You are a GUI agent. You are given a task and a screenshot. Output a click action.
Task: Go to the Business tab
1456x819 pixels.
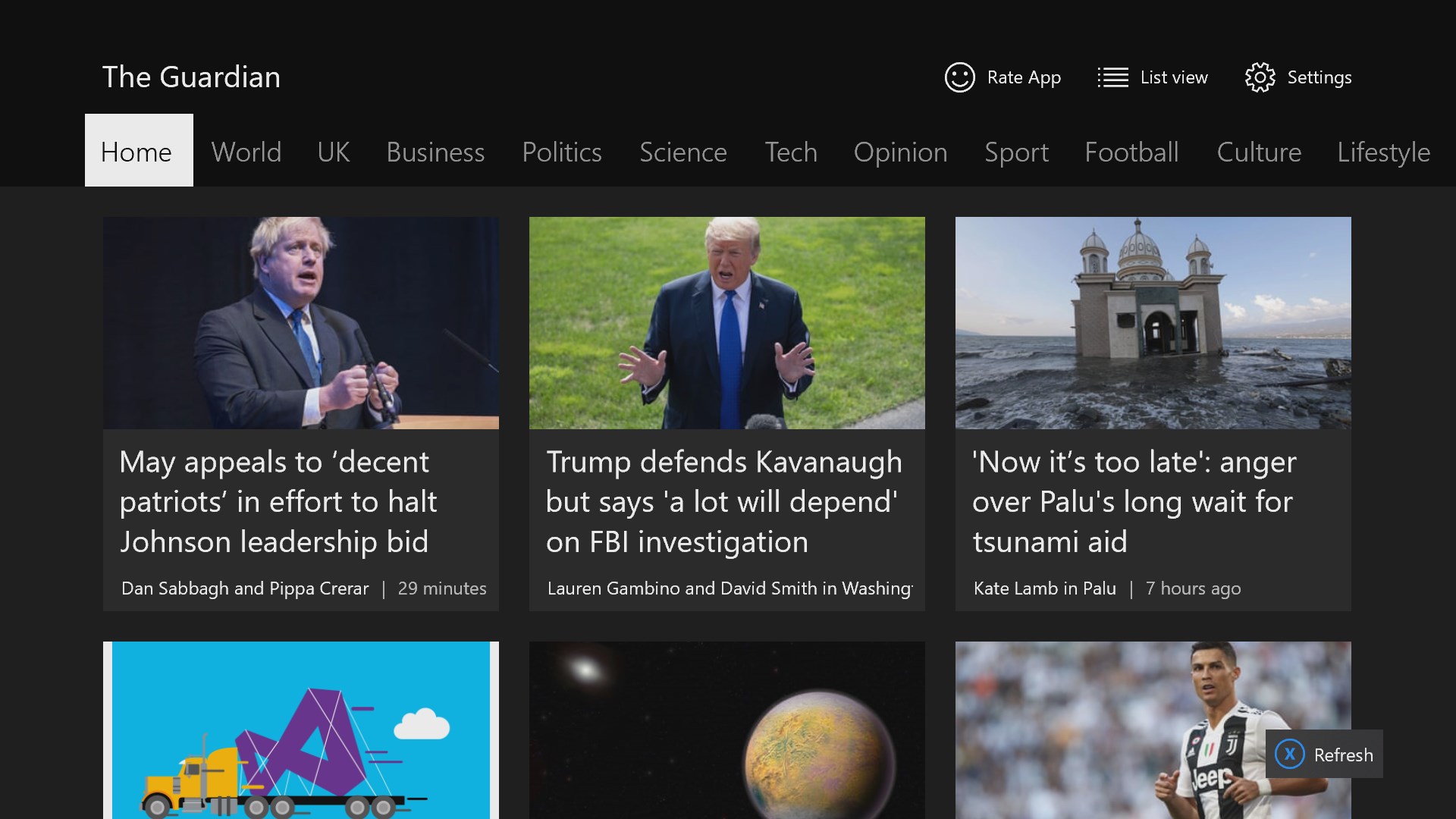[x=435, y=152]
